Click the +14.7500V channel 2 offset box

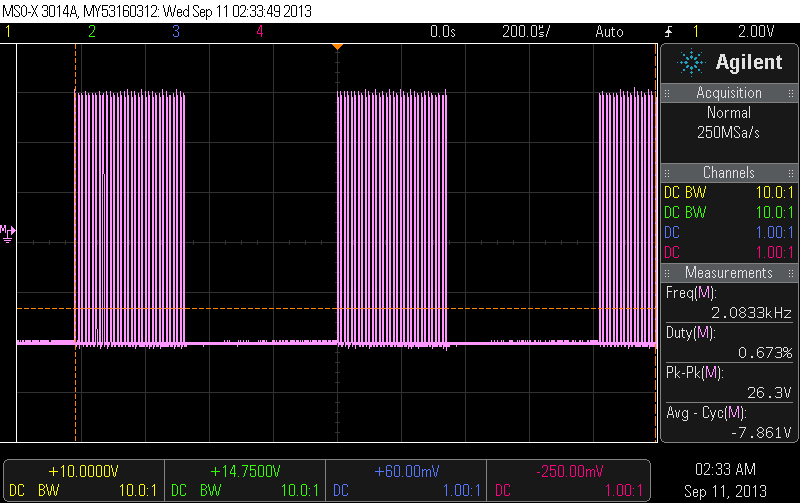(x=245, y=481)
